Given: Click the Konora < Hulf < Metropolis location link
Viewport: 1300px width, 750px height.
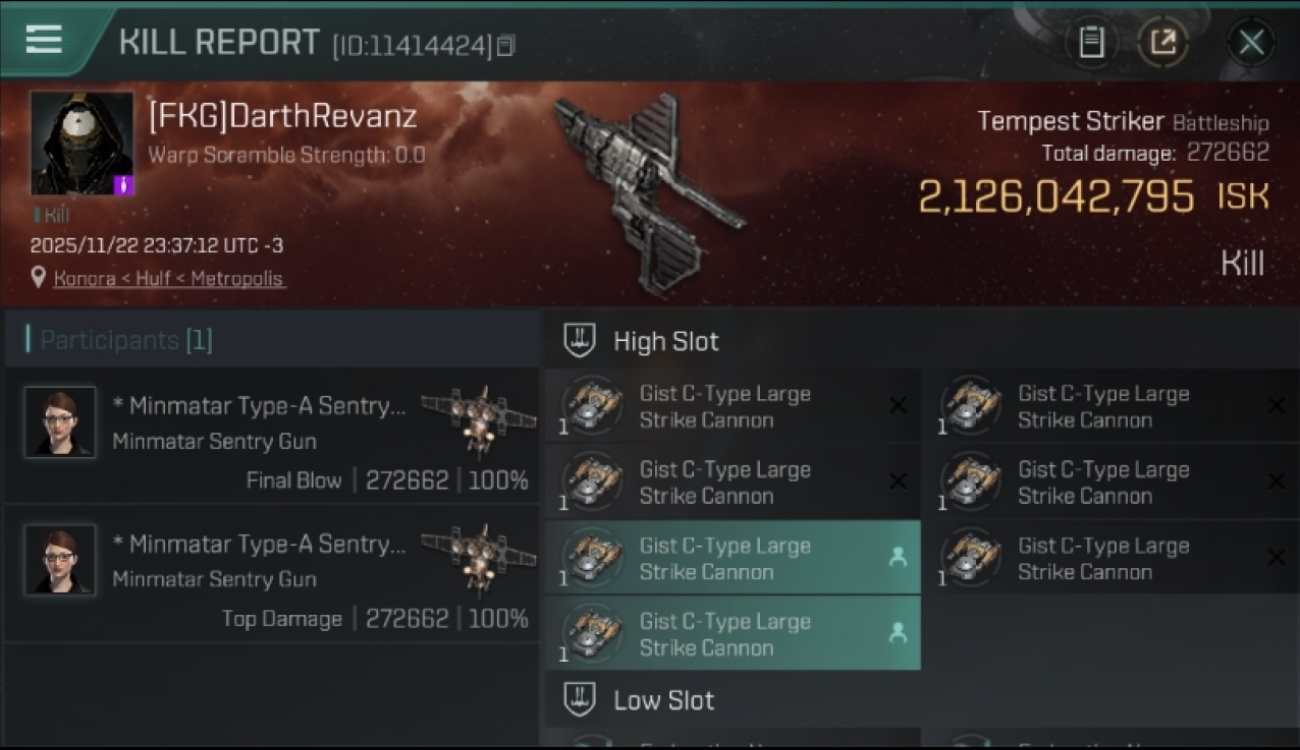Looking at the screenshot, I should coord(169,279).
